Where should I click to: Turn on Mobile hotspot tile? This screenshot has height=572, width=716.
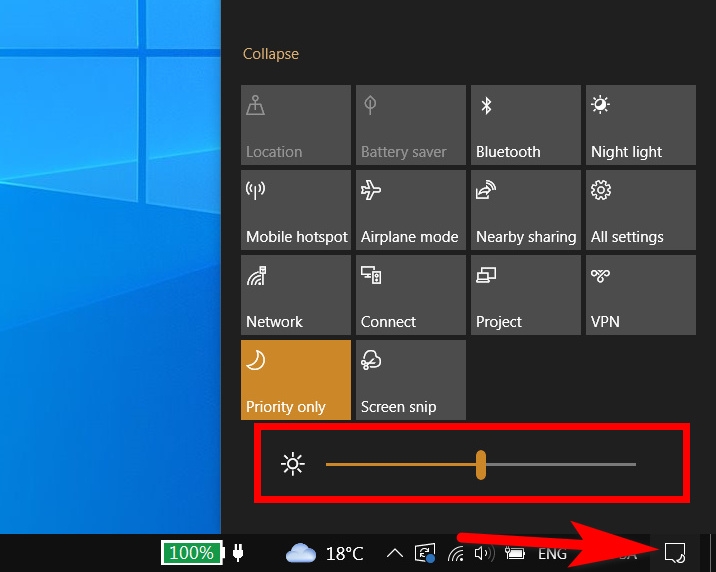pyautogui.click(x=296, y=210)
